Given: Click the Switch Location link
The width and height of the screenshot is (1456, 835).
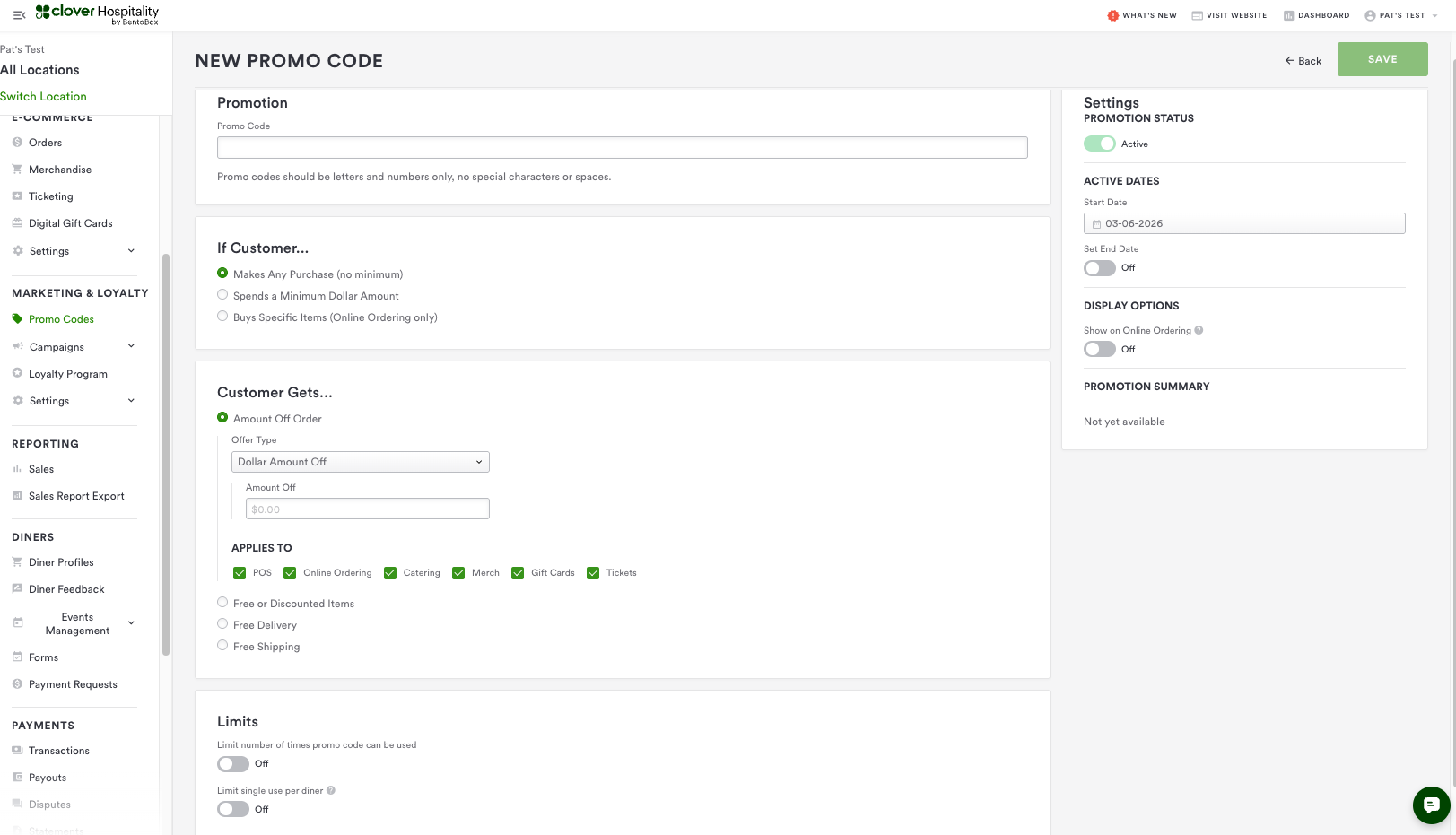Looking at the screenshot, I should (x=43, y=97).
